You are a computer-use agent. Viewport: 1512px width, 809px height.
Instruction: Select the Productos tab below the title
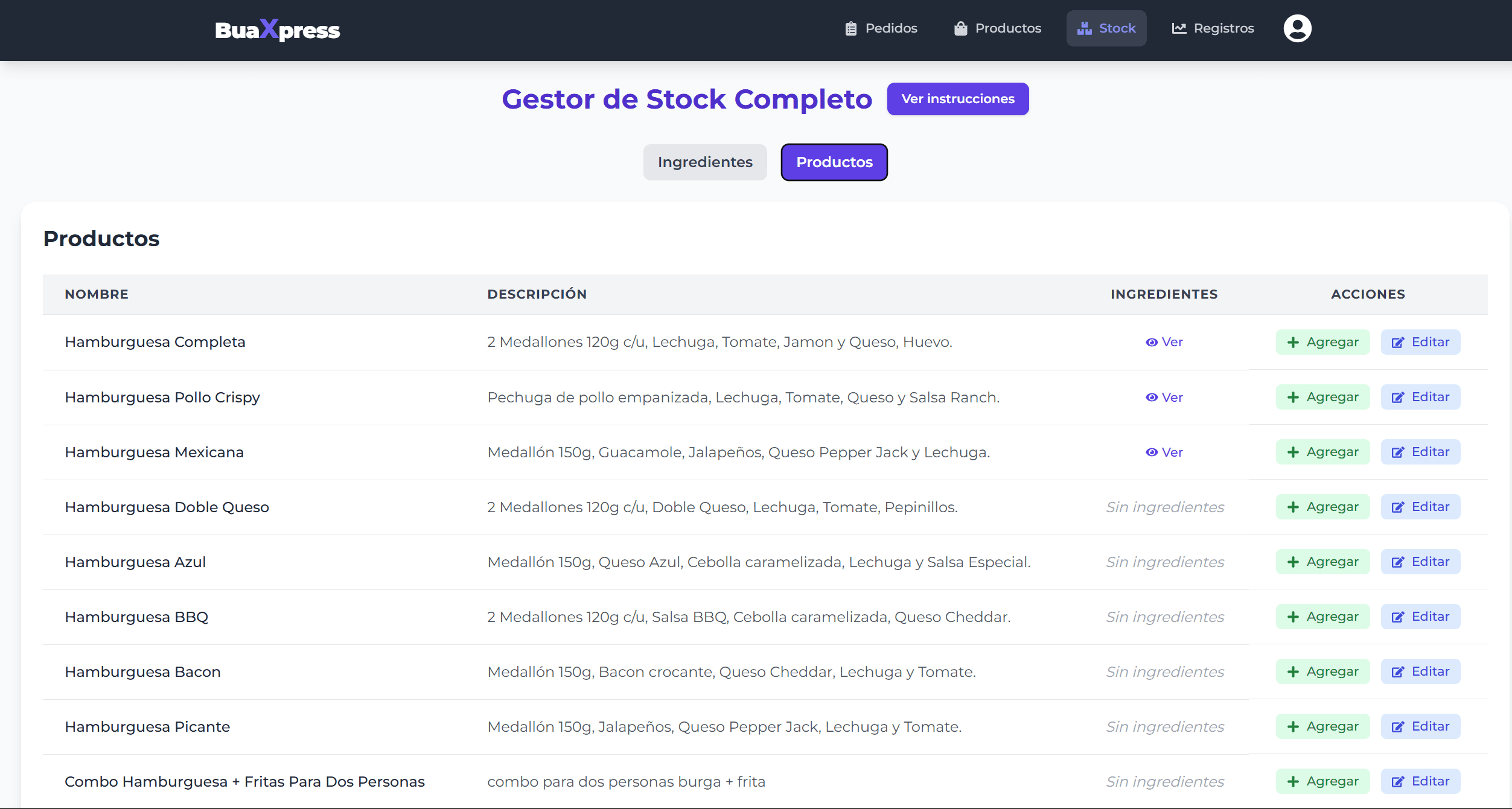(834, 162)
